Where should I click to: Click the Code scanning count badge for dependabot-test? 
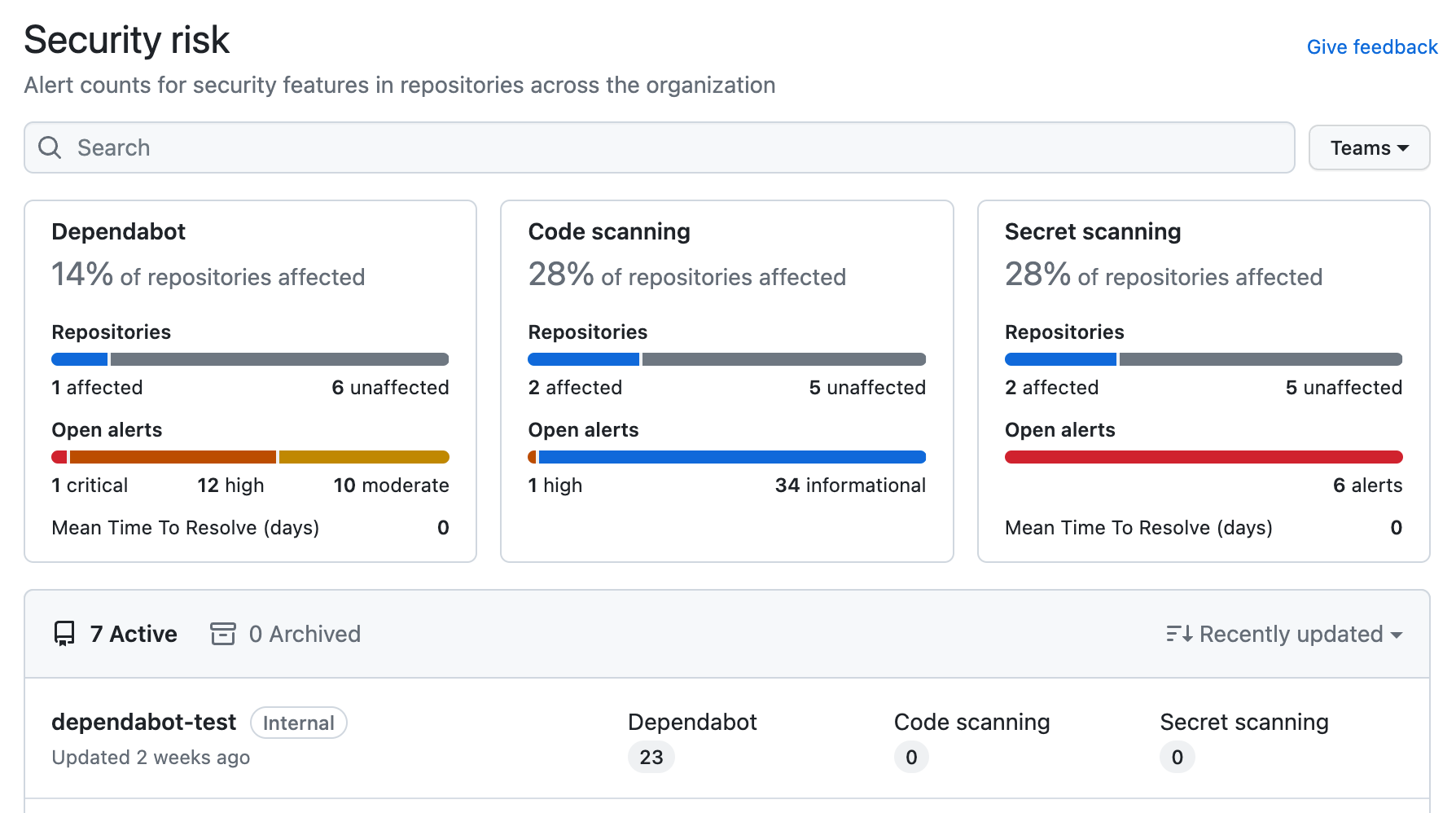point(910,757)
